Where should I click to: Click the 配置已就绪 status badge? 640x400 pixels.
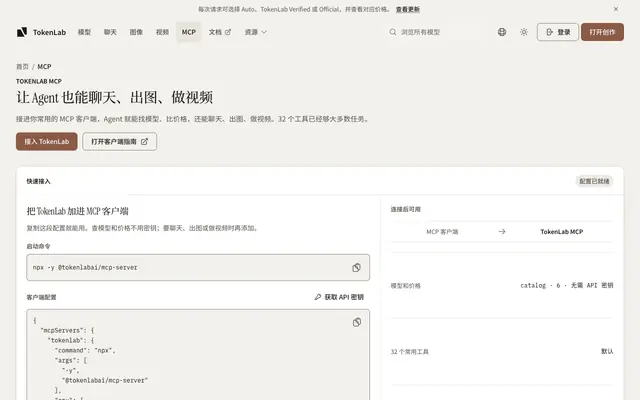point(594,181)
